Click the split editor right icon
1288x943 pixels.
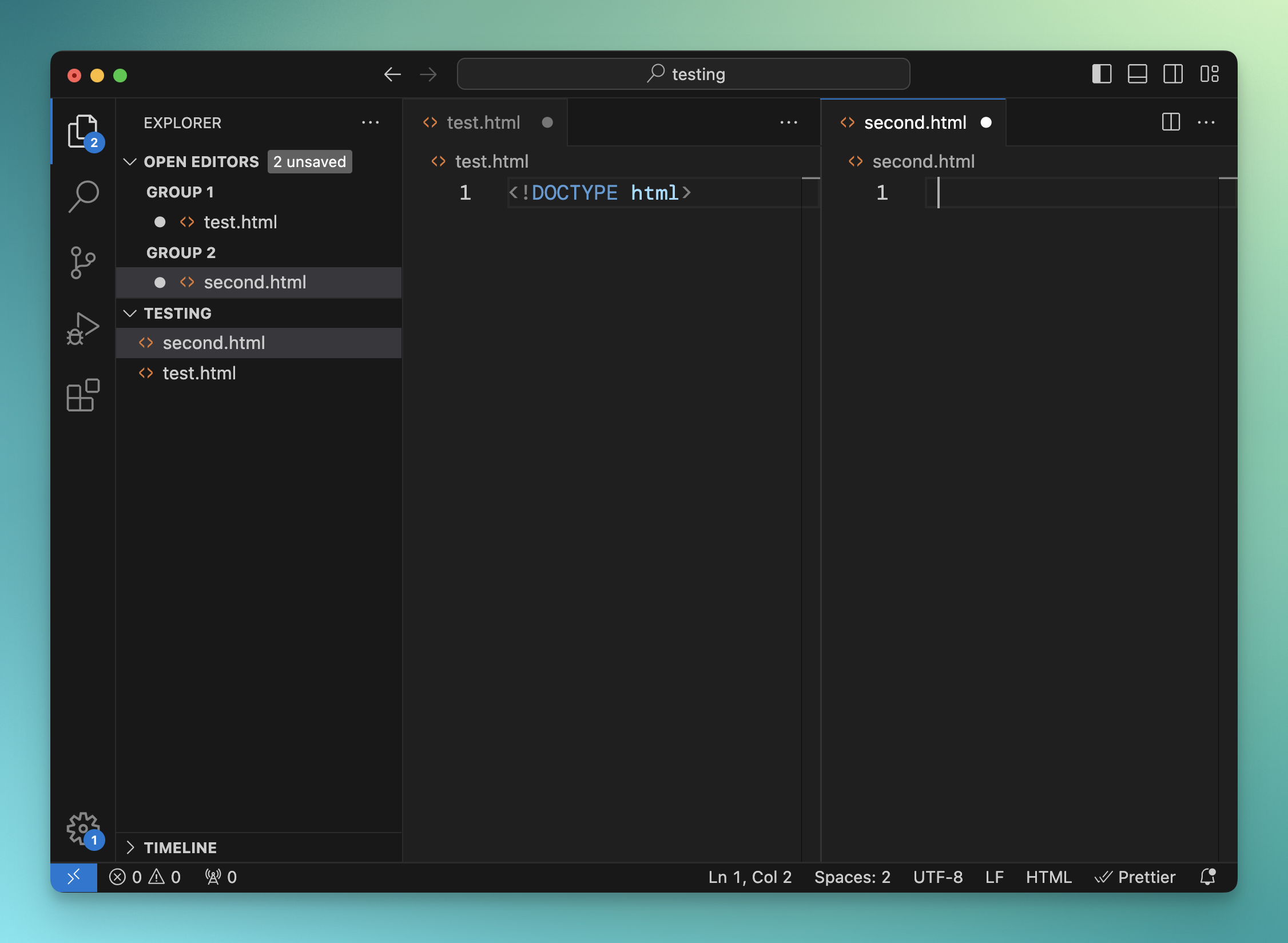coord(1171,122)
